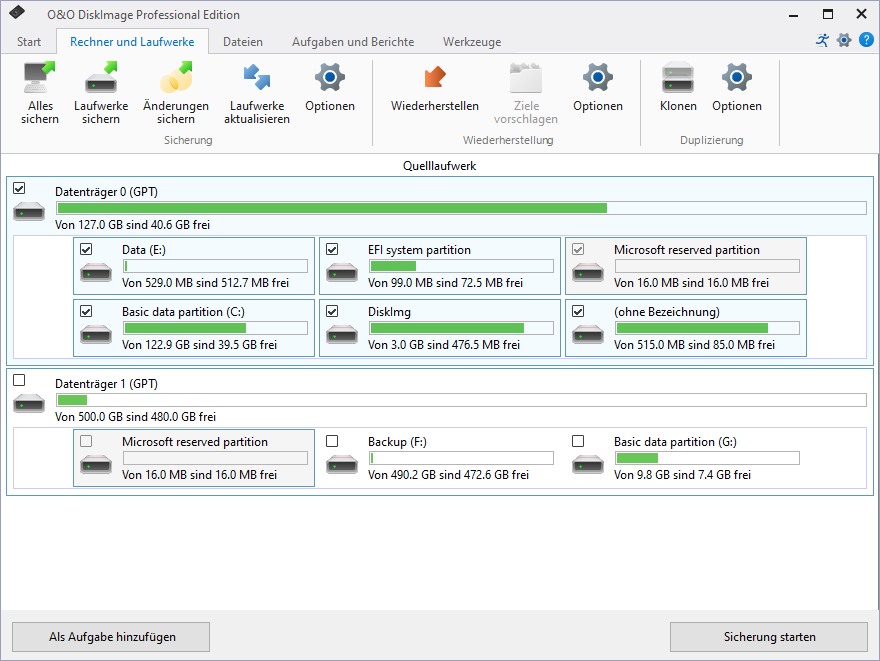
Task: Click the drive icon of Basic data partition (C:)
Action: pyautogui.click(x=96, y=334)
